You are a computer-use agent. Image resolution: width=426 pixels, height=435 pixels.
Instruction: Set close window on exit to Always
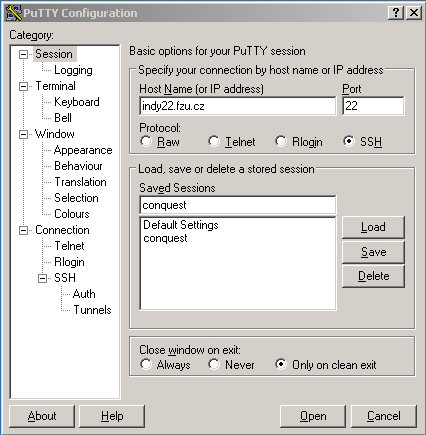click(x=146, y=364)
